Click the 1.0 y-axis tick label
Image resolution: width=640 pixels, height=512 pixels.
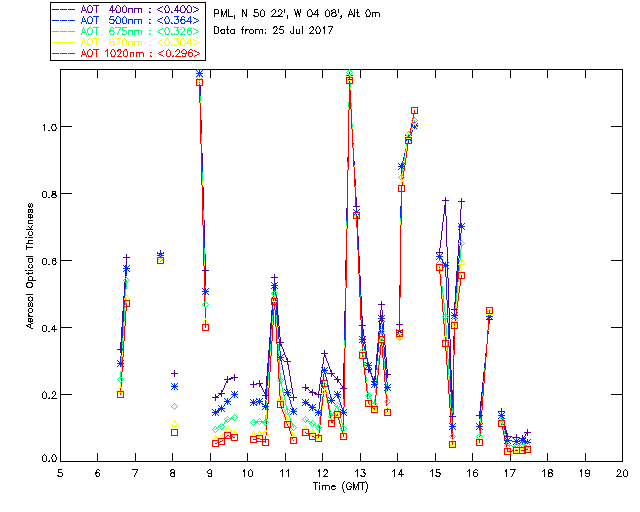click(x=49, y=127)
